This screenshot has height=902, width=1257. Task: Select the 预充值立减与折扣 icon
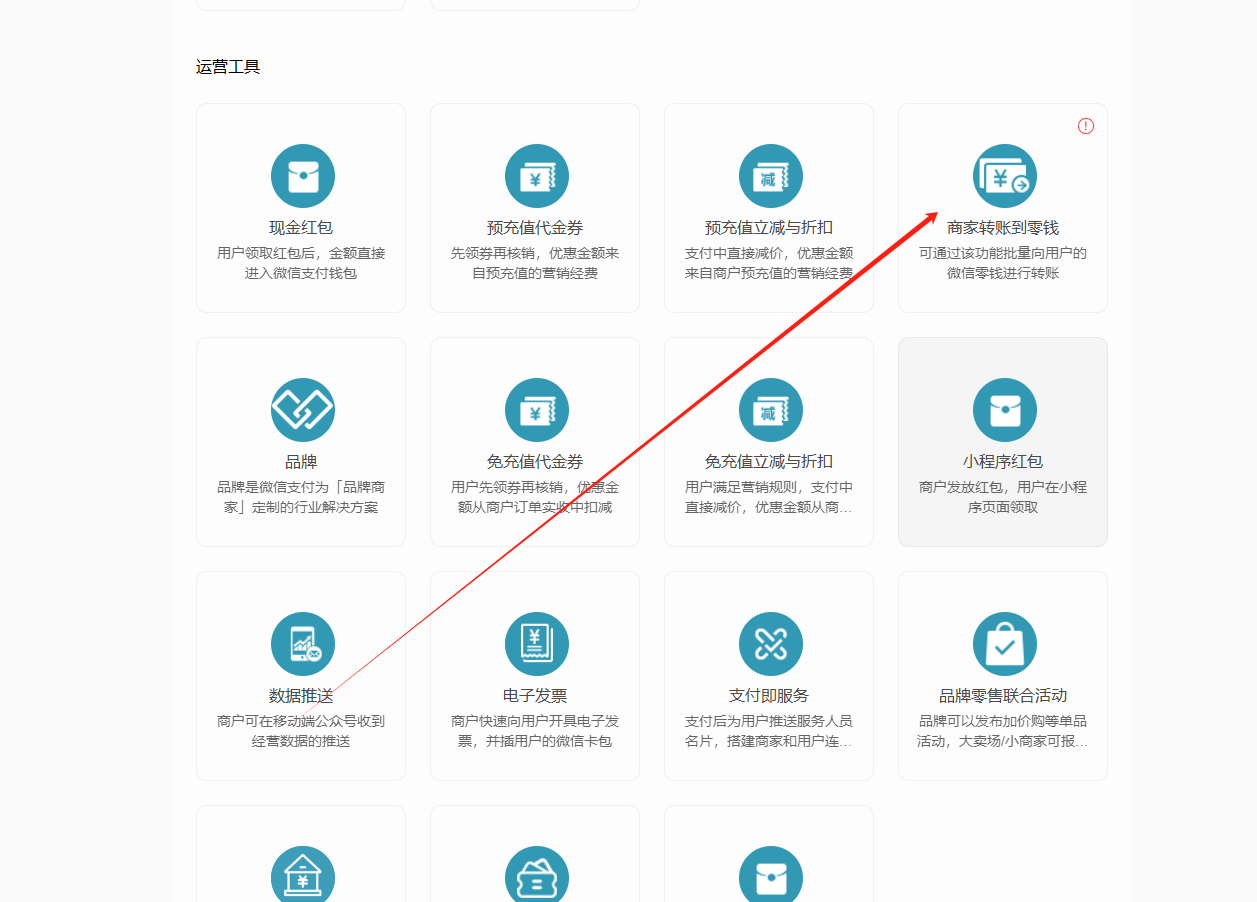[770, 176]
